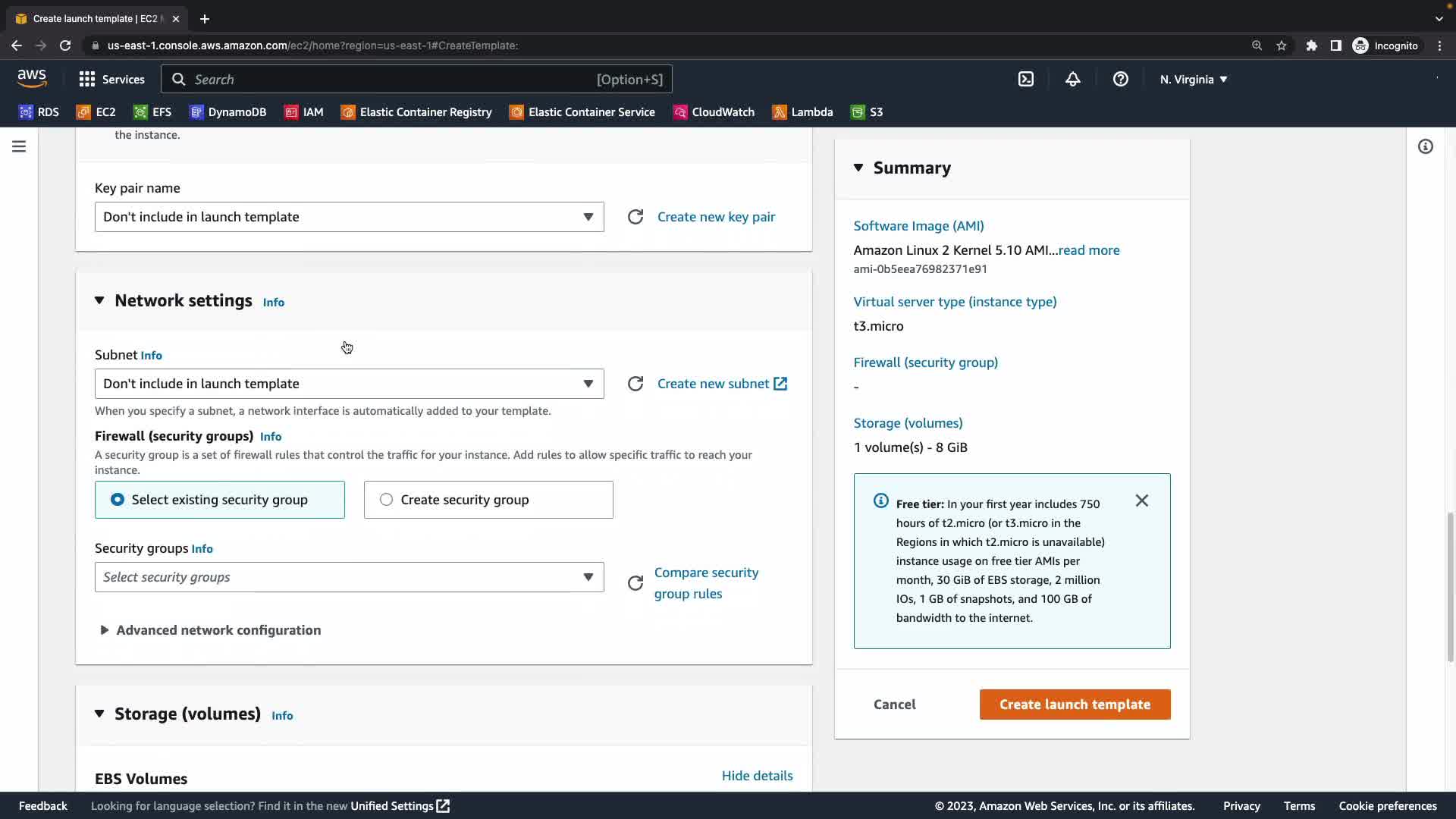Open the Services menu
Screen dimensions: 1456x819
point(111,79)
